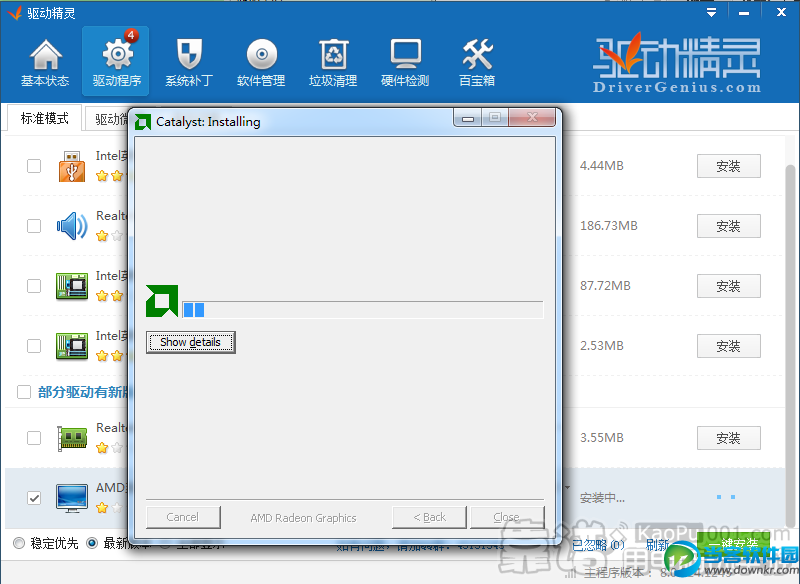Click the driver list vertical scrollbar
Screen dimensions: 800x584
click(x=790, y=346)
